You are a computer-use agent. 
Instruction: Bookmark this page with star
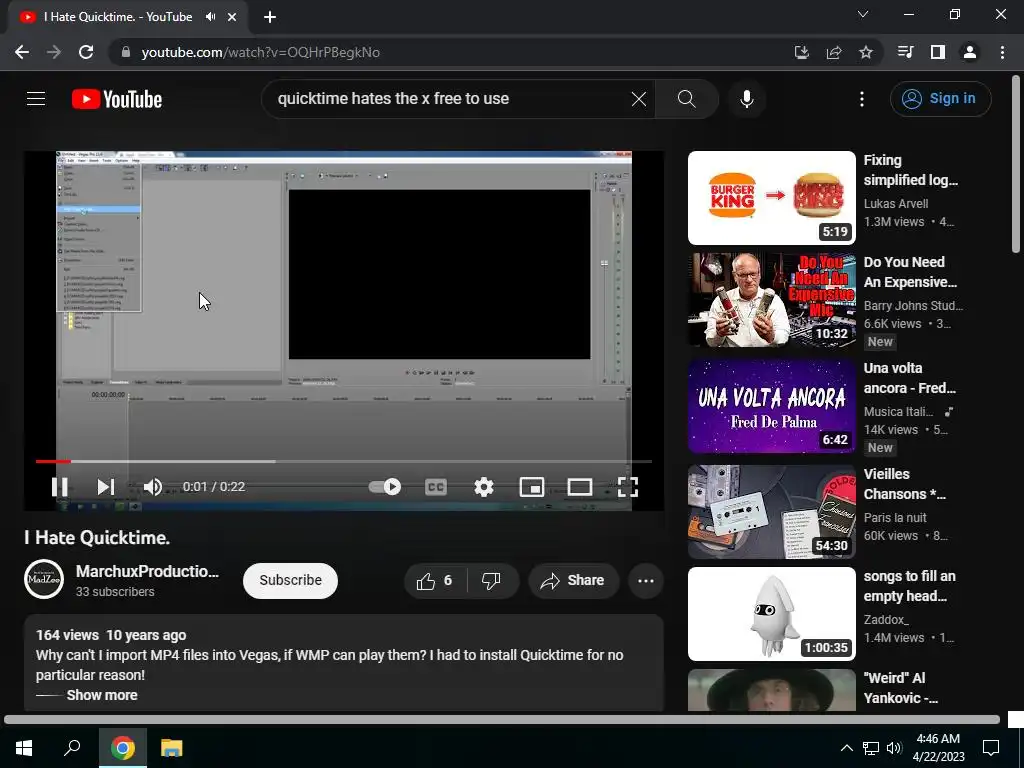tap(865, 52)
